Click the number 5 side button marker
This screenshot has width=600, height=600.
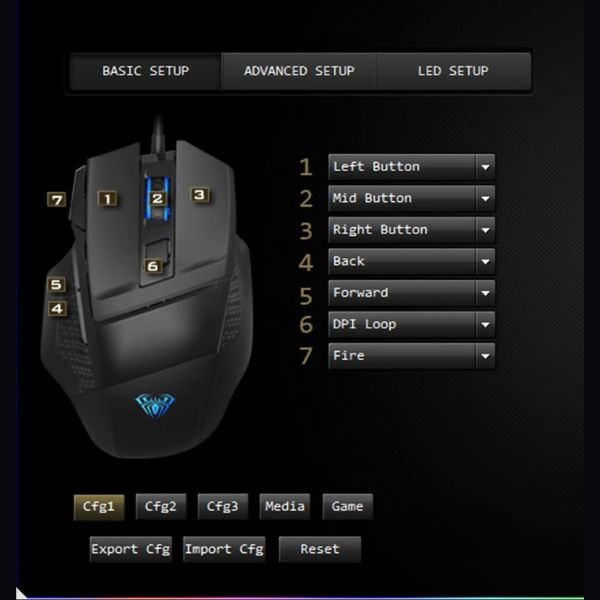click(x=57, y=285)
